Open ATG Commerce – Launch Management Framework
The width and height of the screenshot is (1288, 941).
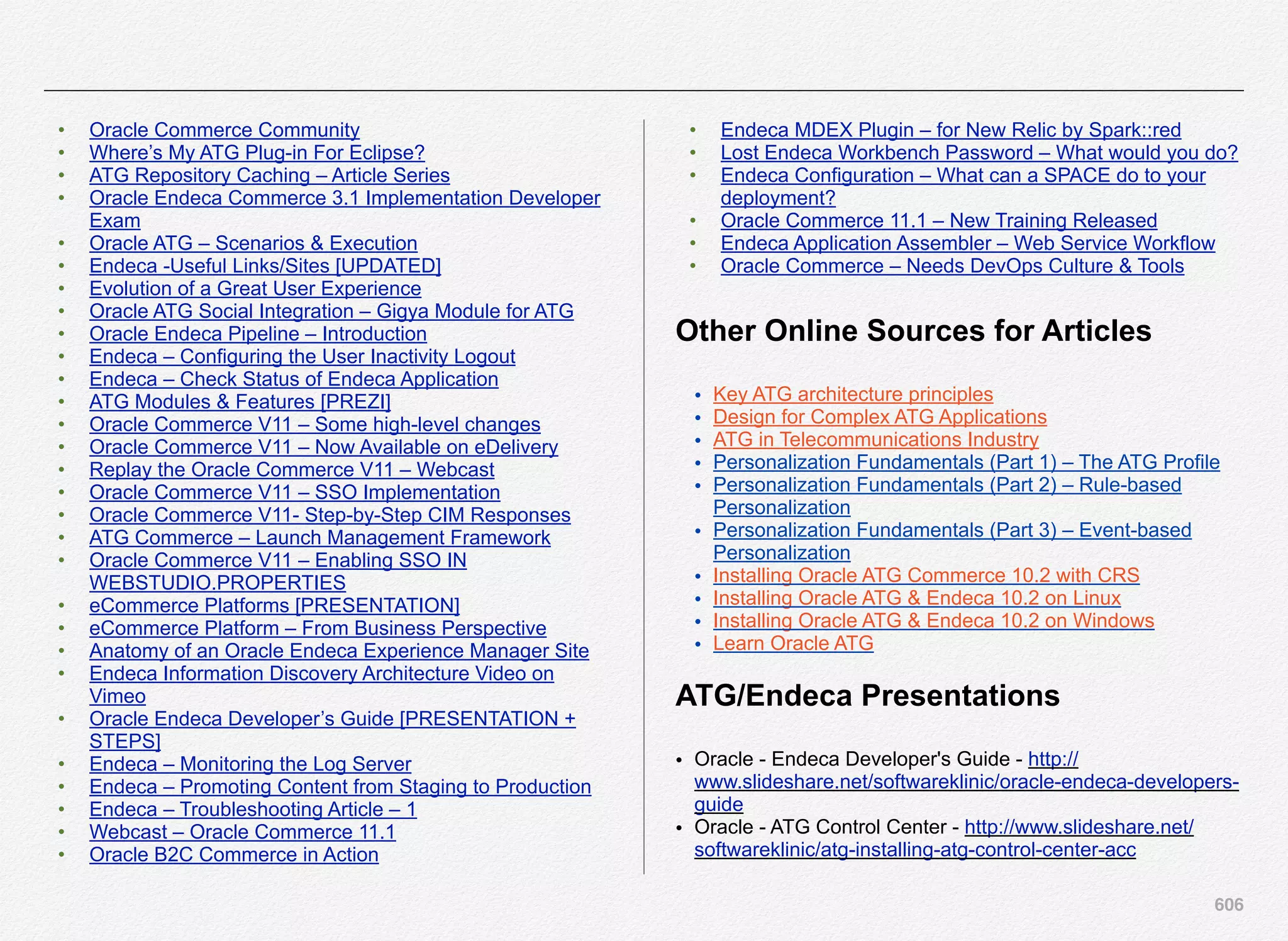[x=320, y=538]
